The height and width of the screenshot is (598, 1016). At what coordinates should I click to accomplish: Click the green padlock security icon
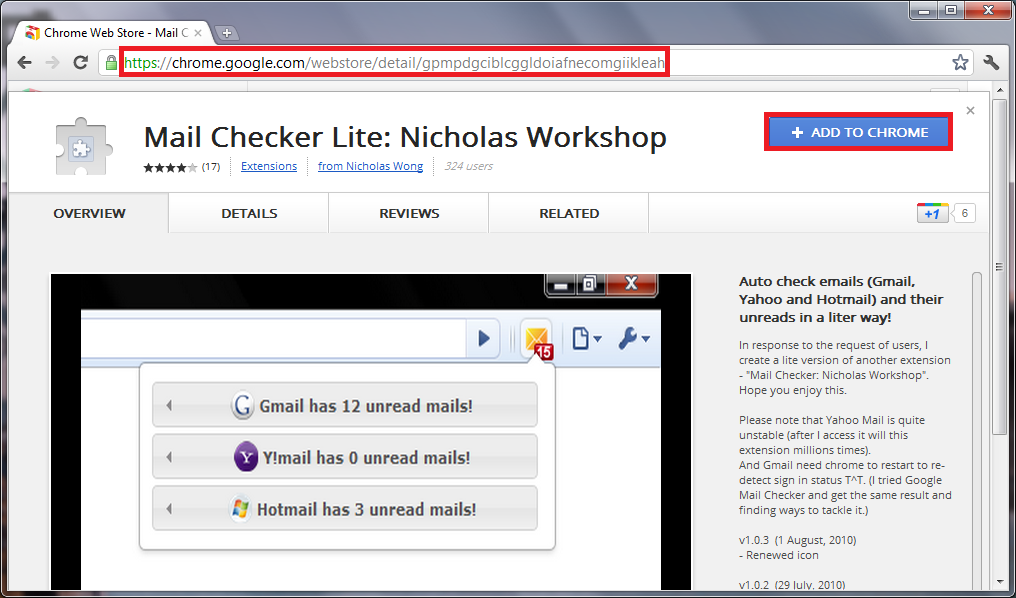(111, 63)
